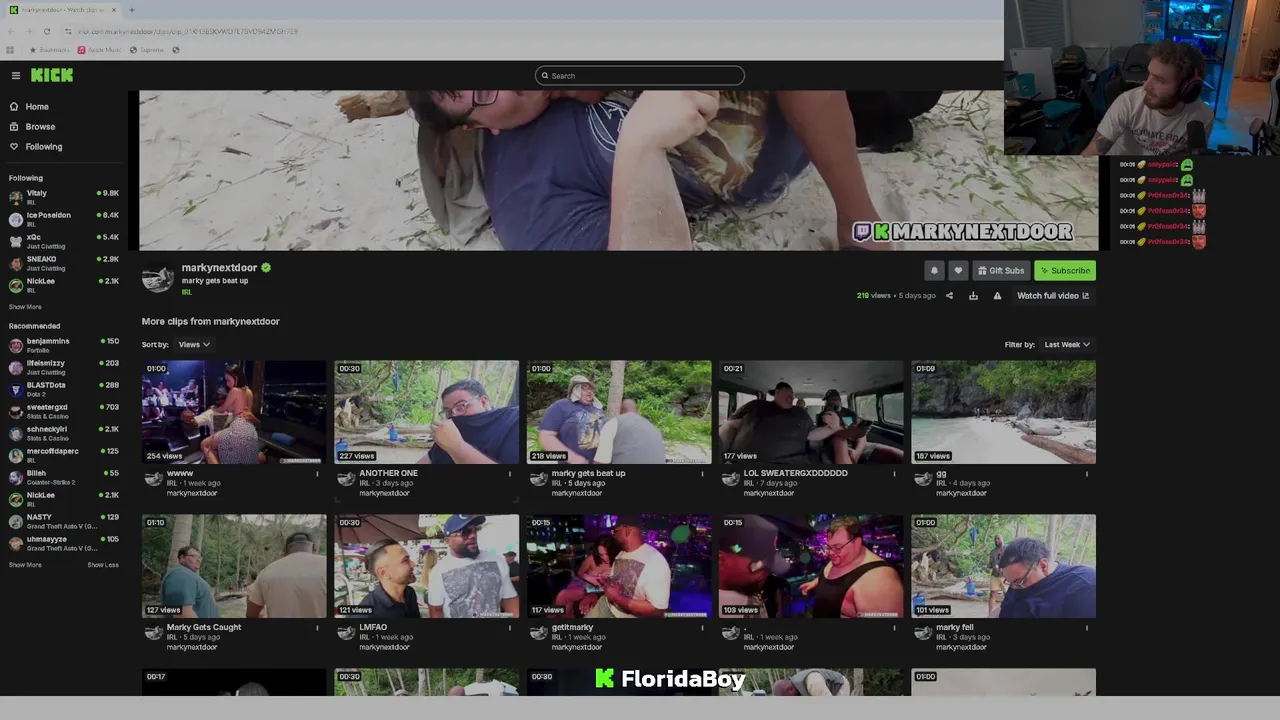Go to Home in sidebar
Image resolution: width=1280 pixels, height=720 pixels.
(29, 106)
